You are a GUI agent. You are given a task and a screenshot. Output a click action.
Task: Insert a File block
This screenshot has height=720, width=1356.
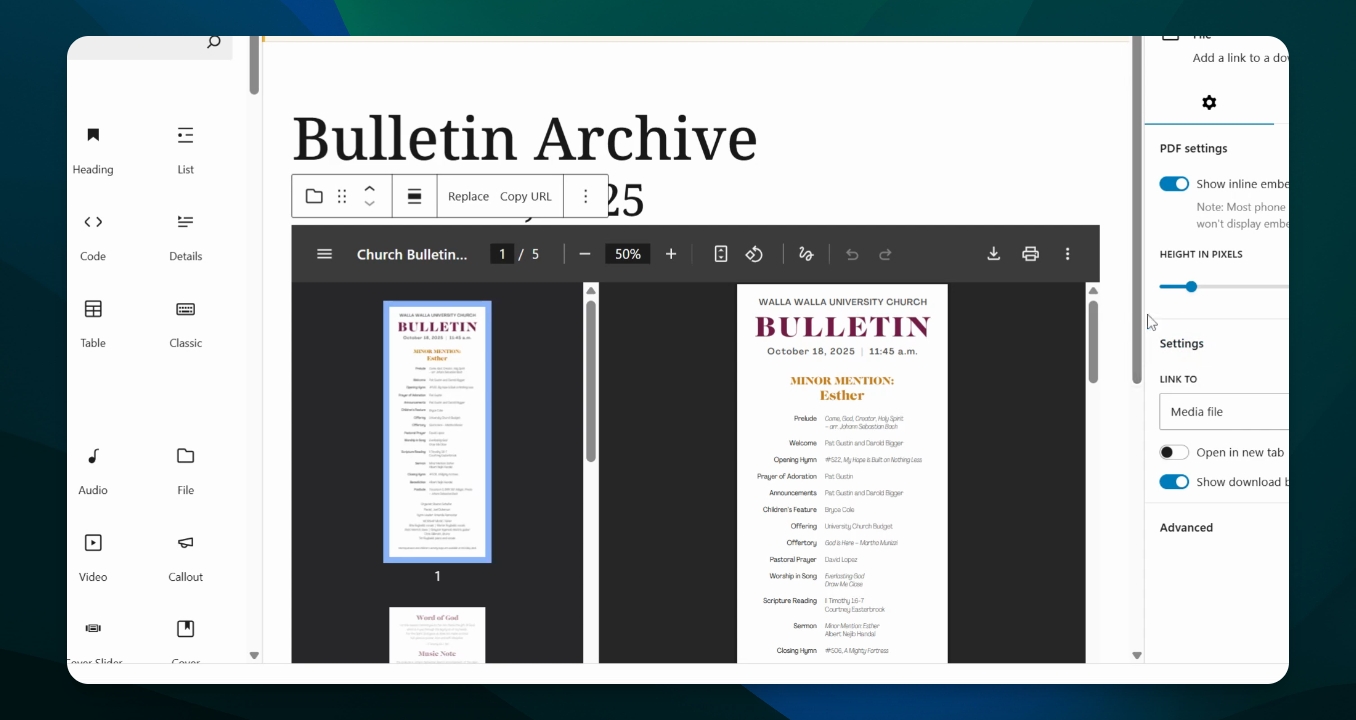[x=185, y=472]
